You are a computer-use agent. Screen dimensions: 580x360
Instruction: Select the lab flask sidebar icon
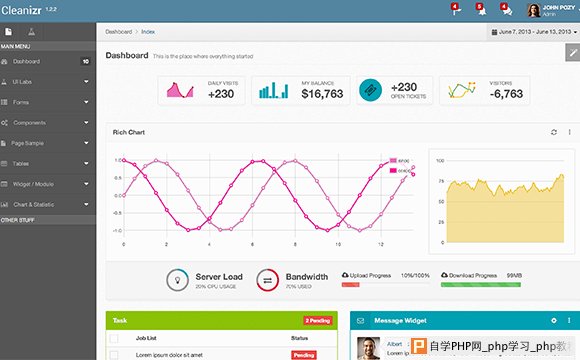[31, 32]
